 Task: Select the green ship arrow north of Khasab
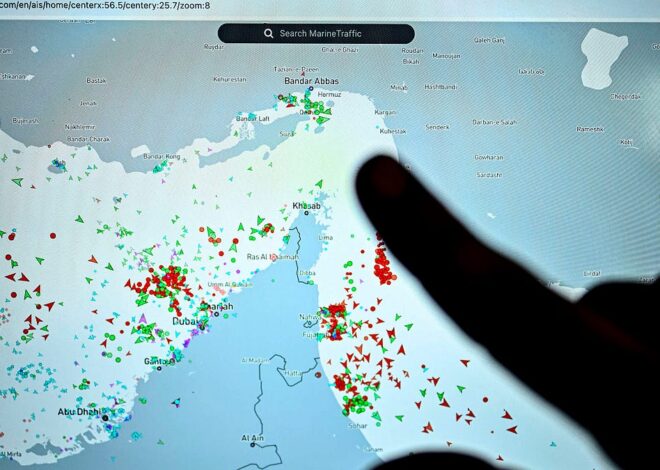(319, 183)
